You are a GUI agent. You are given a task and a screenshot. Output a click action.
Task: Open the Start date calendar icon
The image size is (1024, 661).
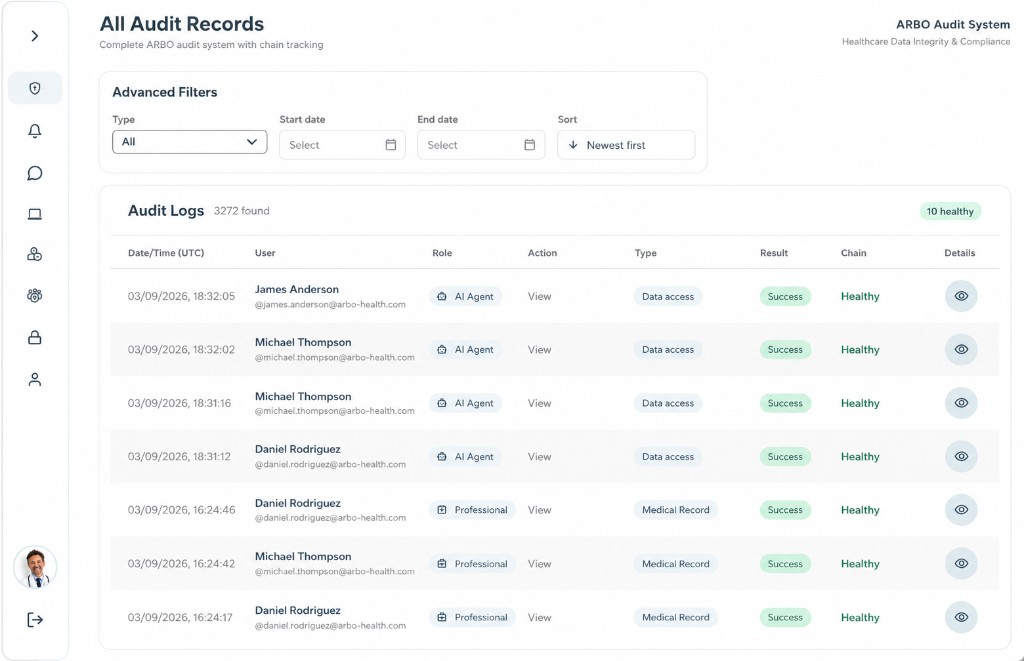[x=391, y=145]
